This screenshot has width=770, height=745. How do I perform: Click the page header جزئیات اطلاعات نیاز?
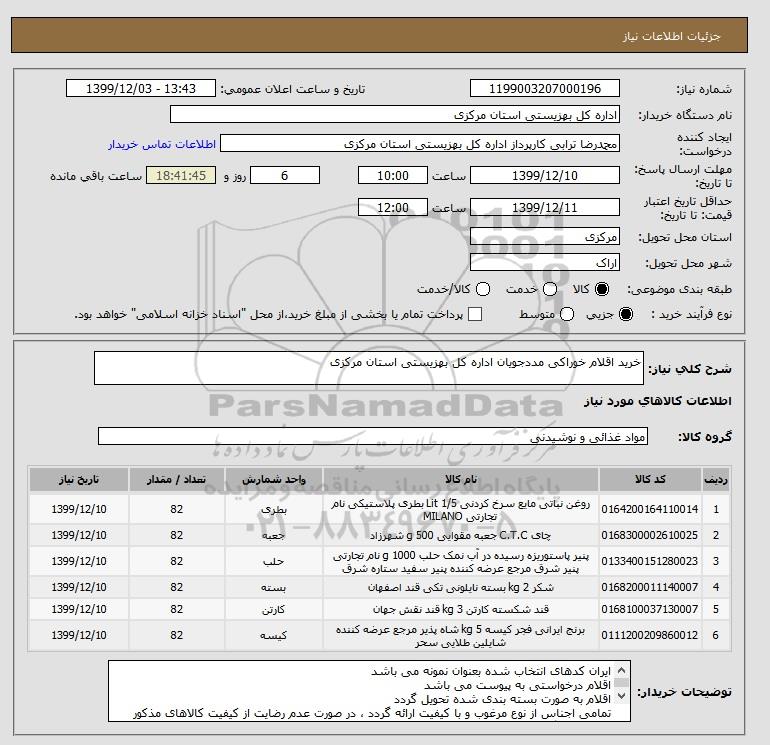coord(671,36)
